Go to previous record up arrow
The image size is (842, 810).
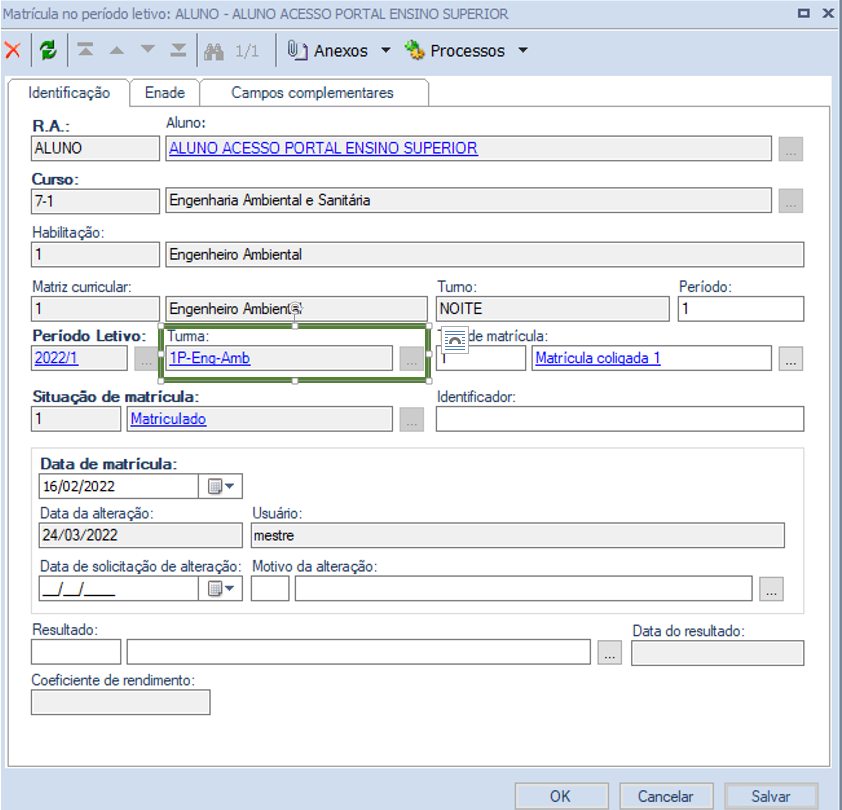[x=117, y=50]
